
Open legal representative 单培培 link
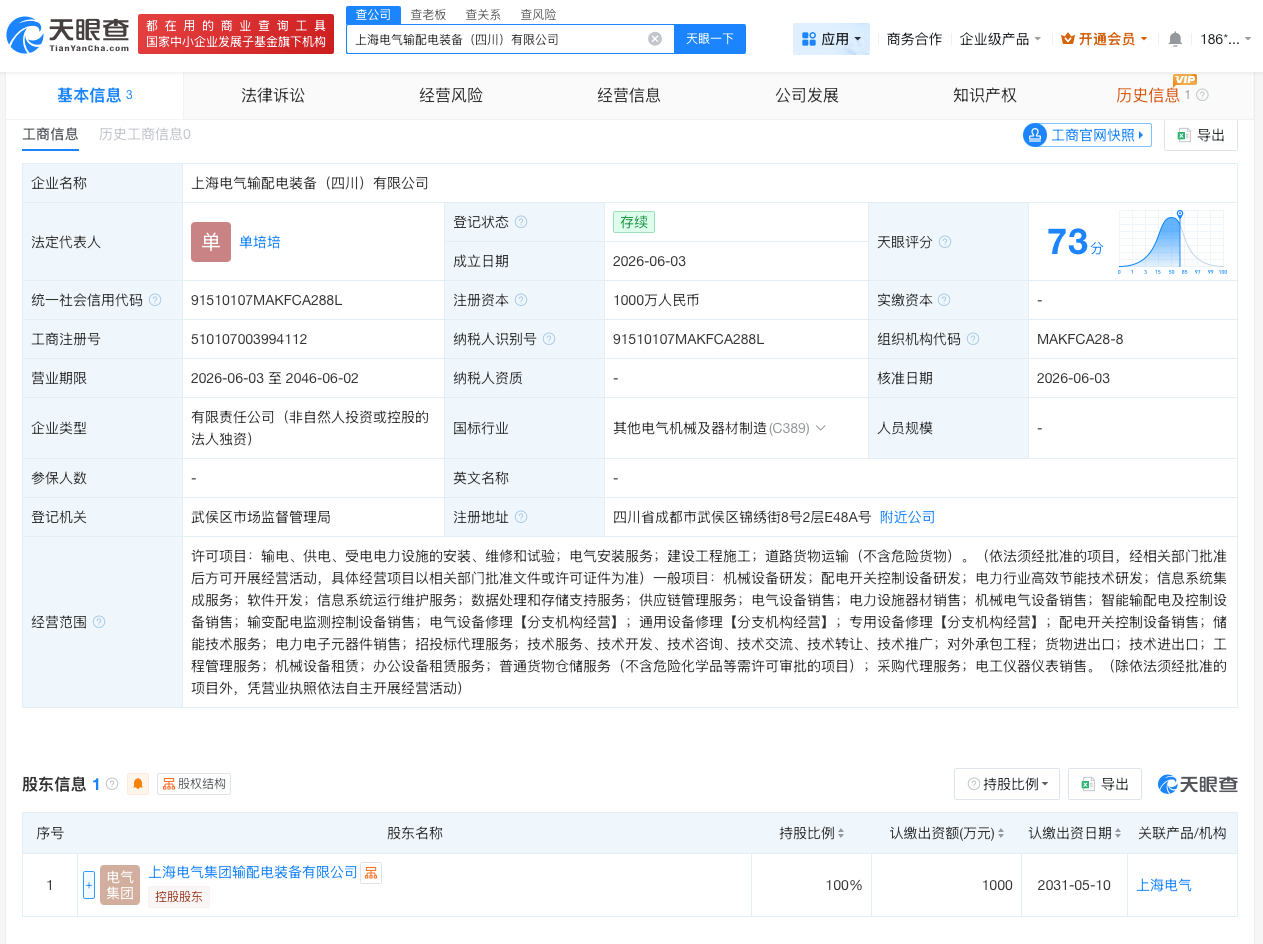point(260,242)
